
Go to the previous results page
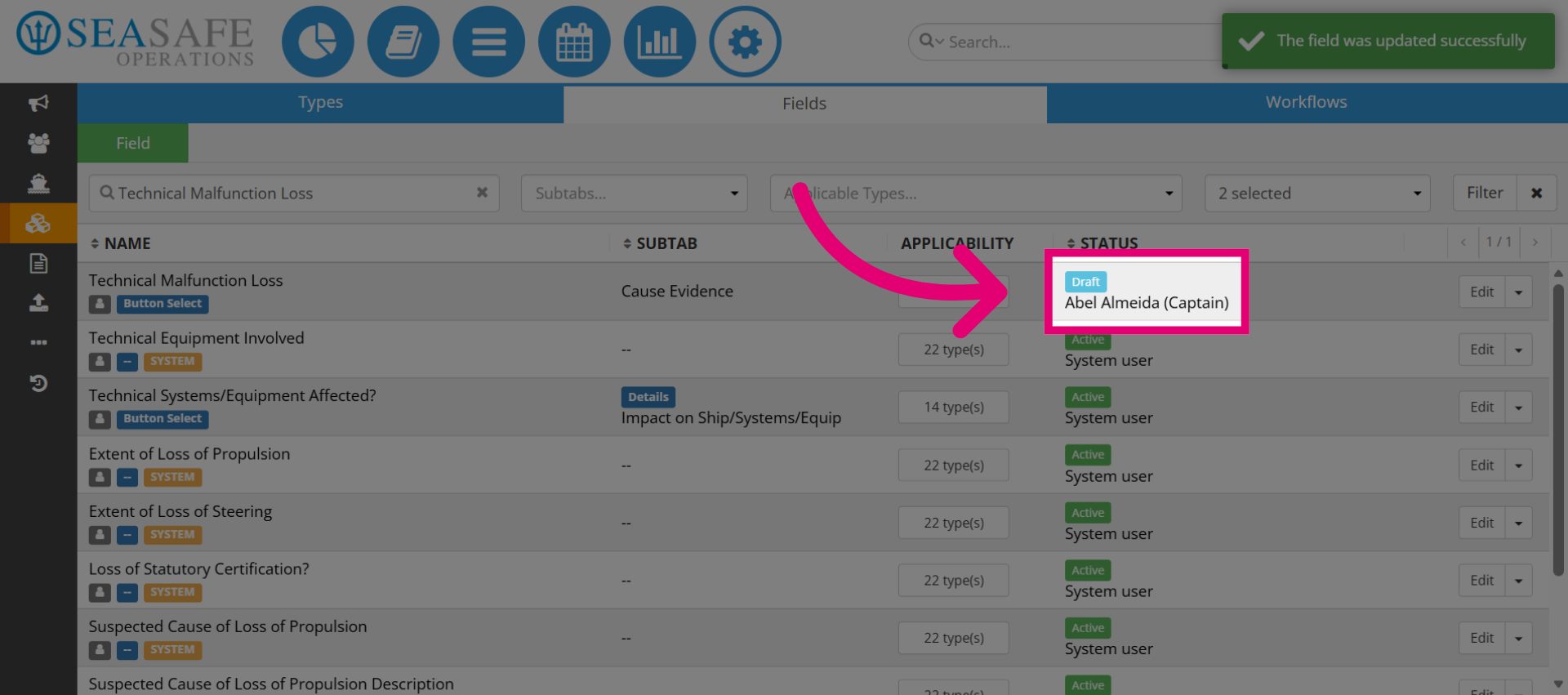click(1463, 243)
